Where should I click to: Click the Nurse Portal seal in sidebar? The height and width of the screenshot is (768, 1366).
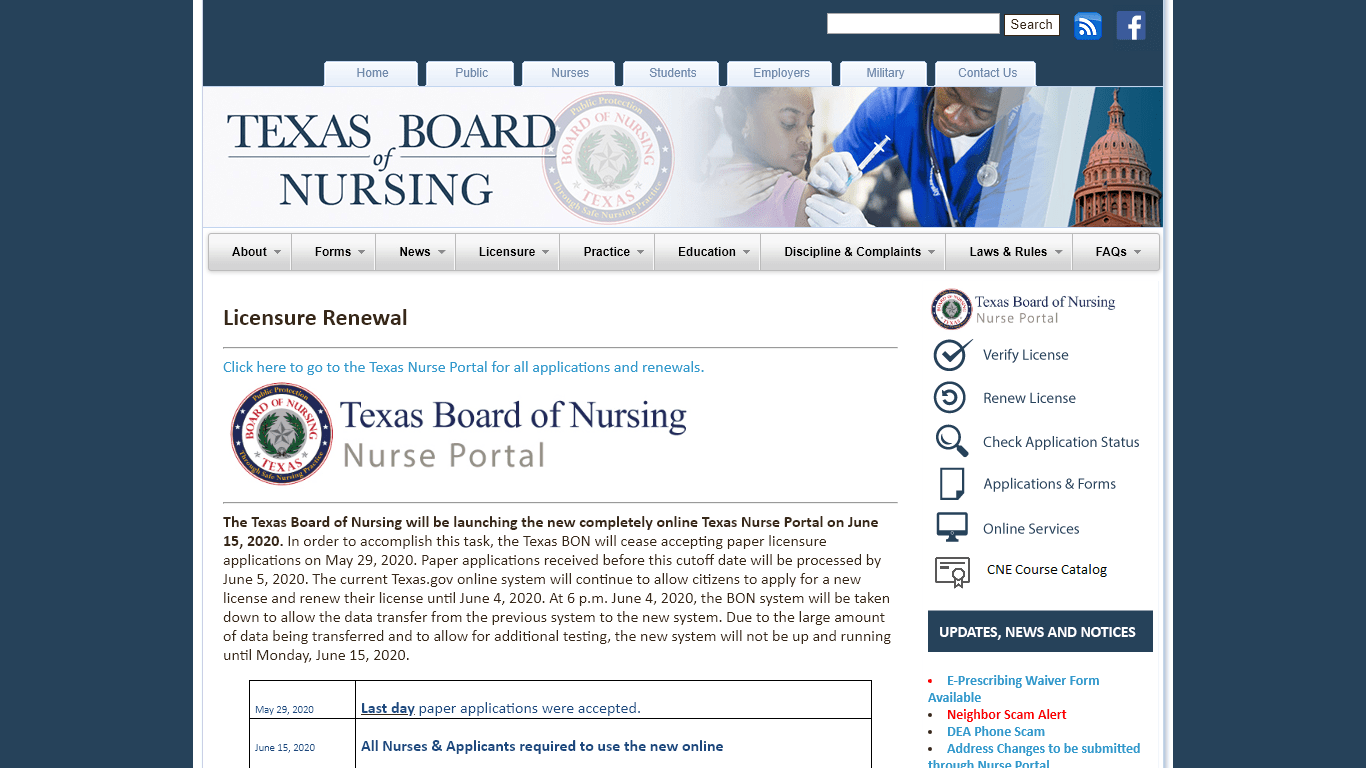coord(951,309)
